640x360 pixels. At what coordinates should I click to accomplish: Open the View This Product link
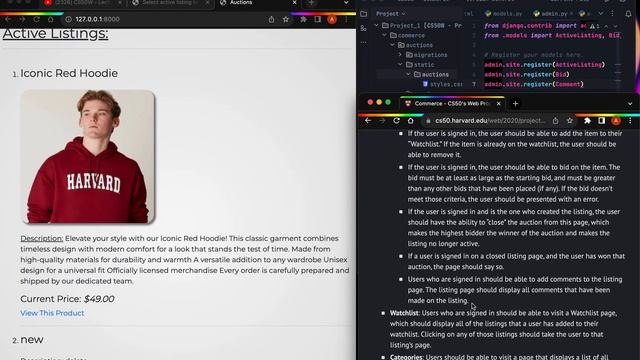52,313
